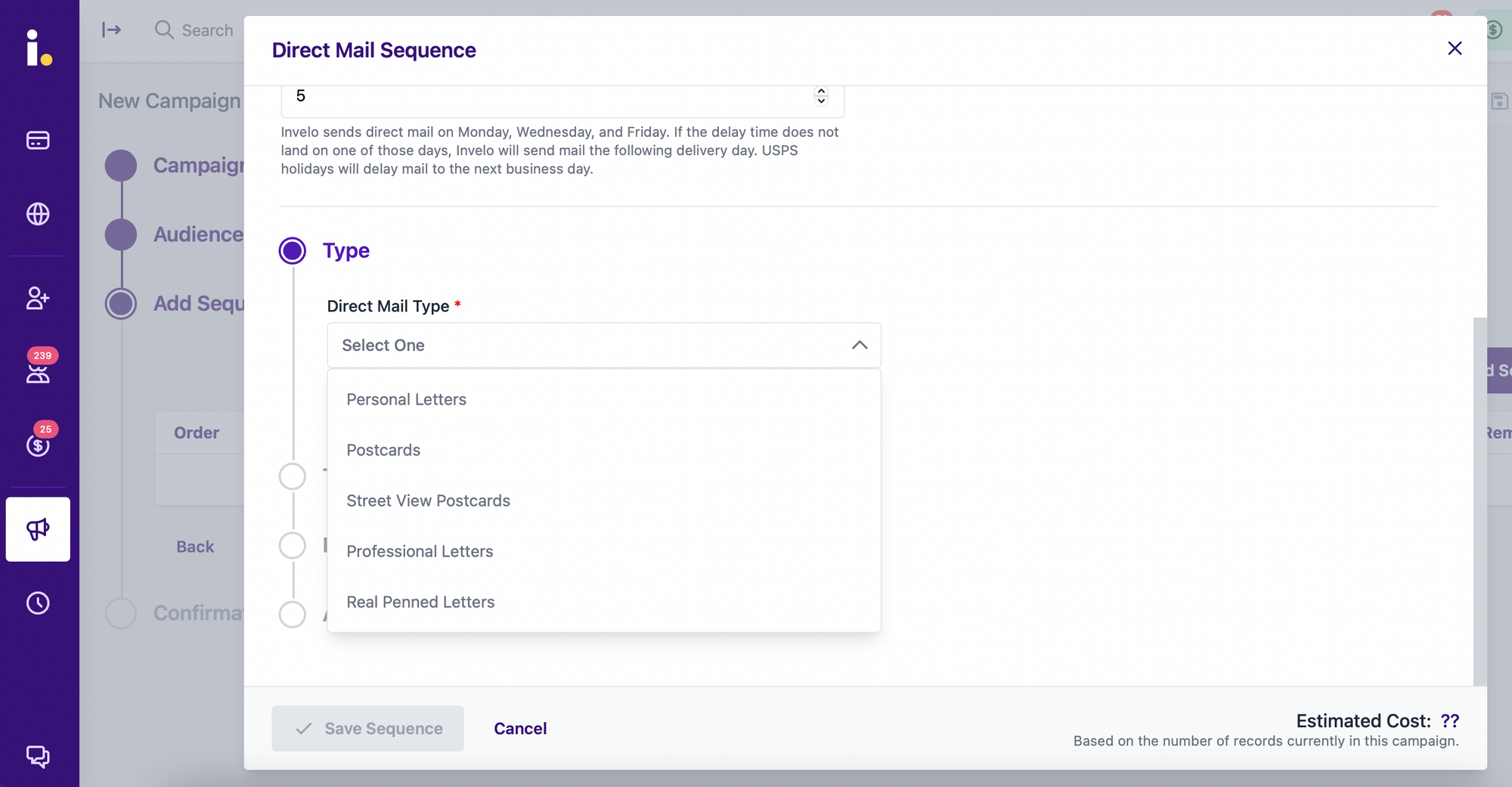Click the credit card sidebar icon

coord(38,141)
